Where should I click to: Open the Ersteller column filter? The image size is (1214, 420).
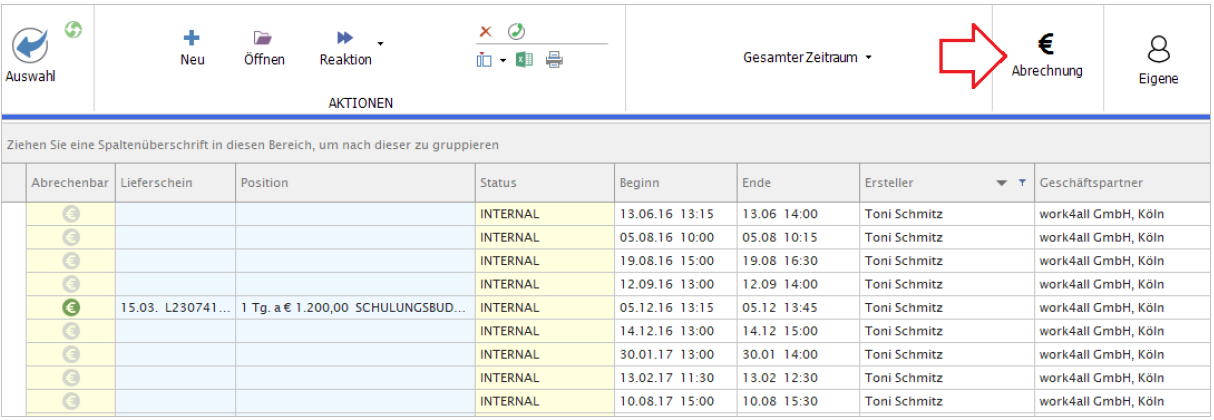coord(1021,183)
